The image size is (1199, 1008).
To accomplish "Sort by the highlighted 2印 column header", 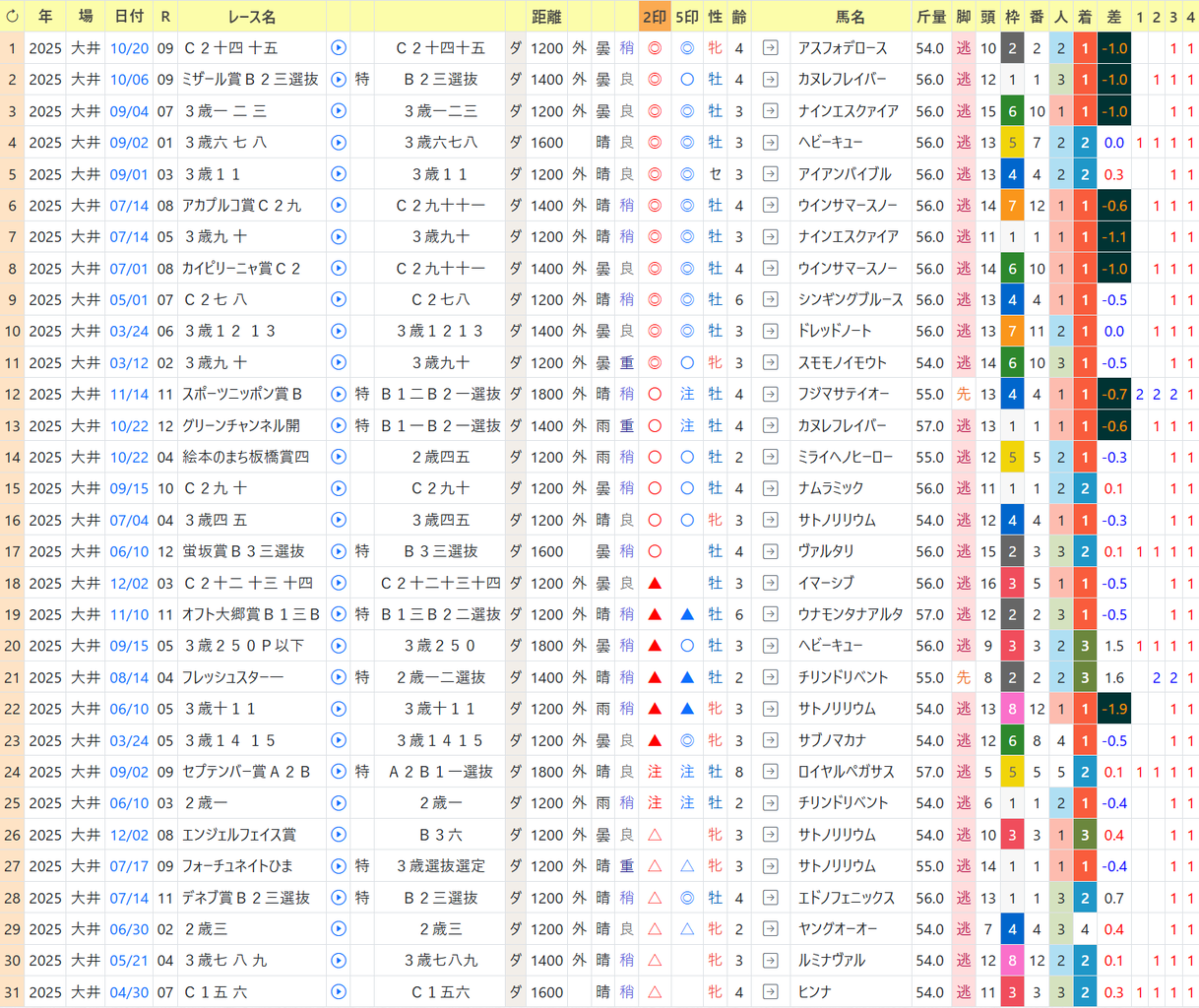I will tap(654, 17).
